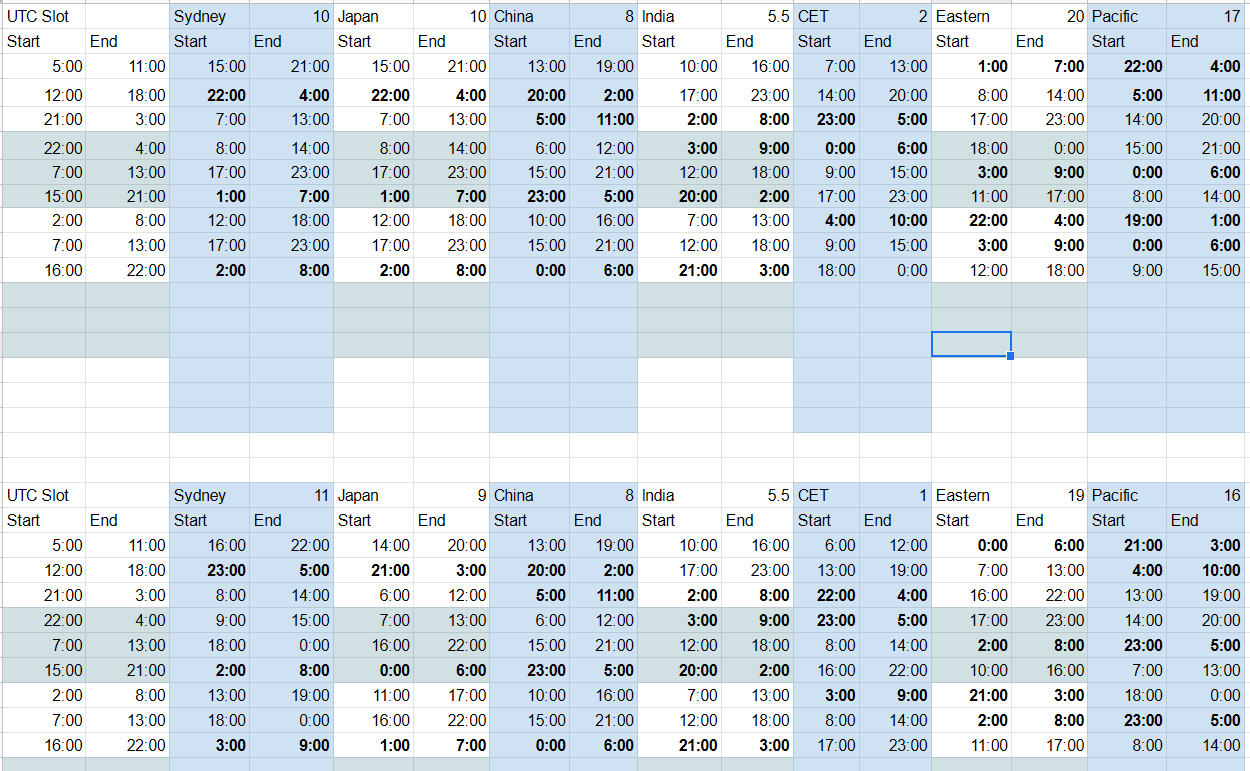1250x771 pixels.
Task: Click Sydney End 9:00 in the lower table
Action: tap(291, 745)
